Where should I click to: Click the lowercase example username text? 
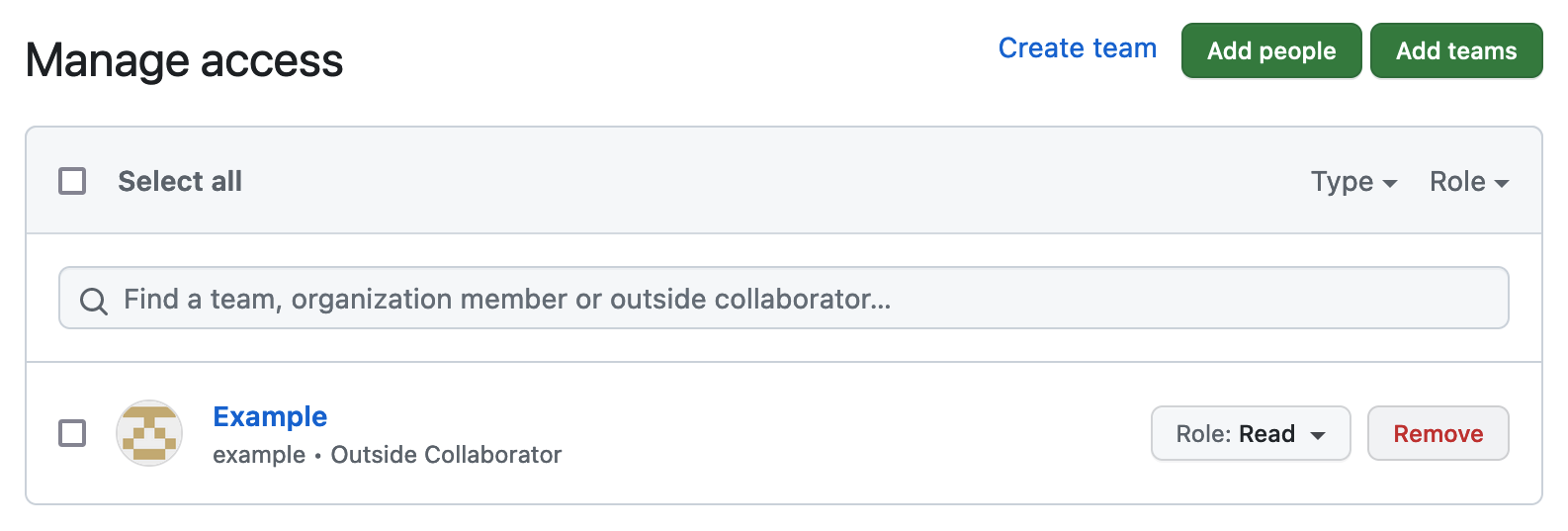pos(259,455)
